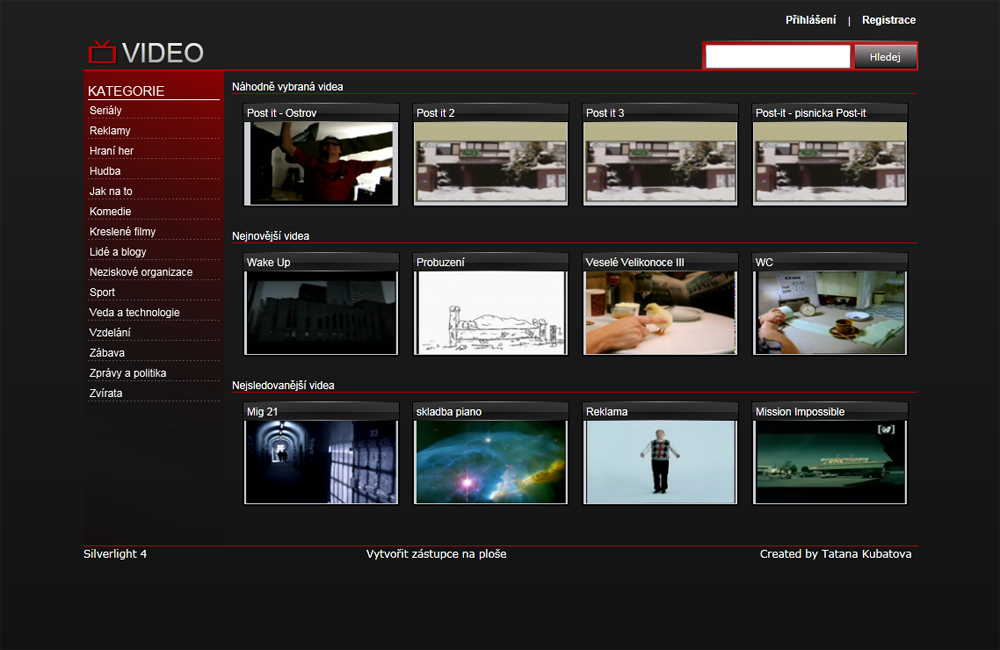Image resolution: width=1000 pixels, height=650 pixels.
Task: Select the Hudba category
Action: (x=105, y=171)
